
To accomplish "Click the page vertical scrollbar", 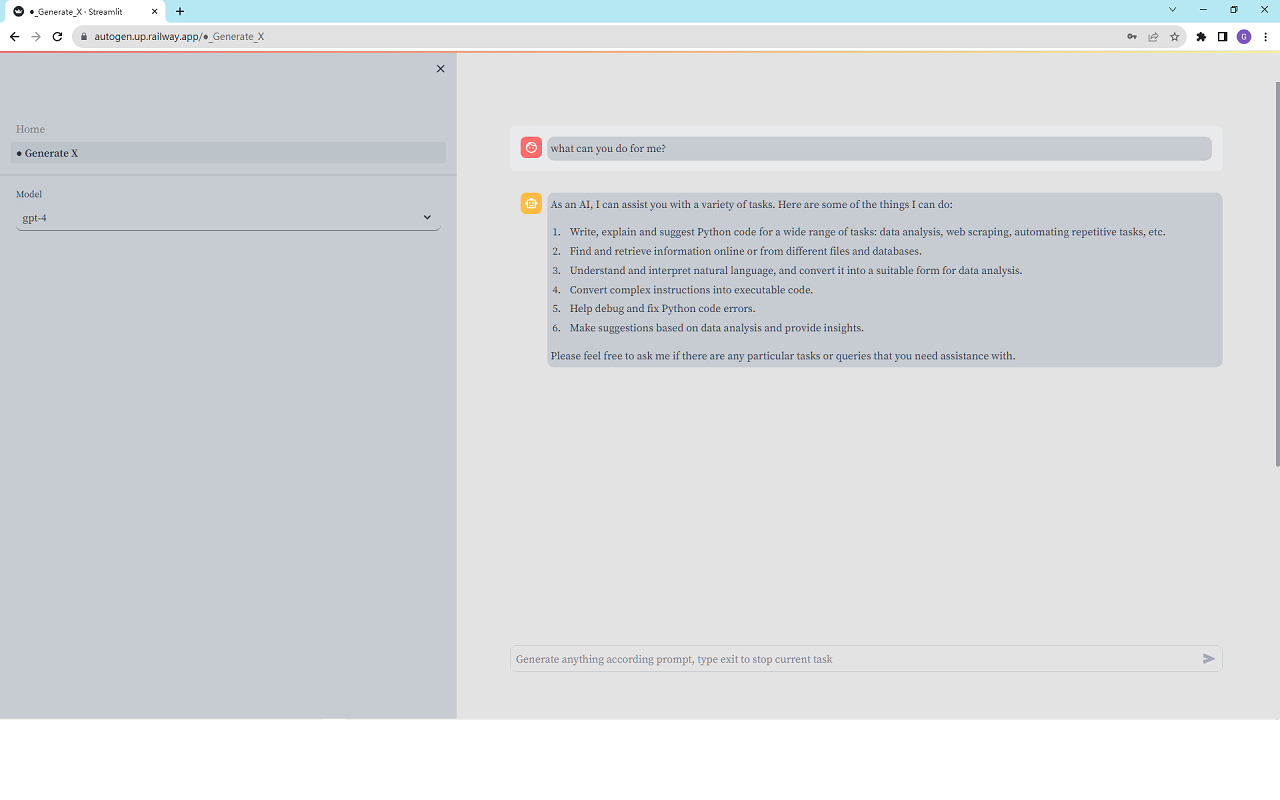I will click(x=1276, y=275).
